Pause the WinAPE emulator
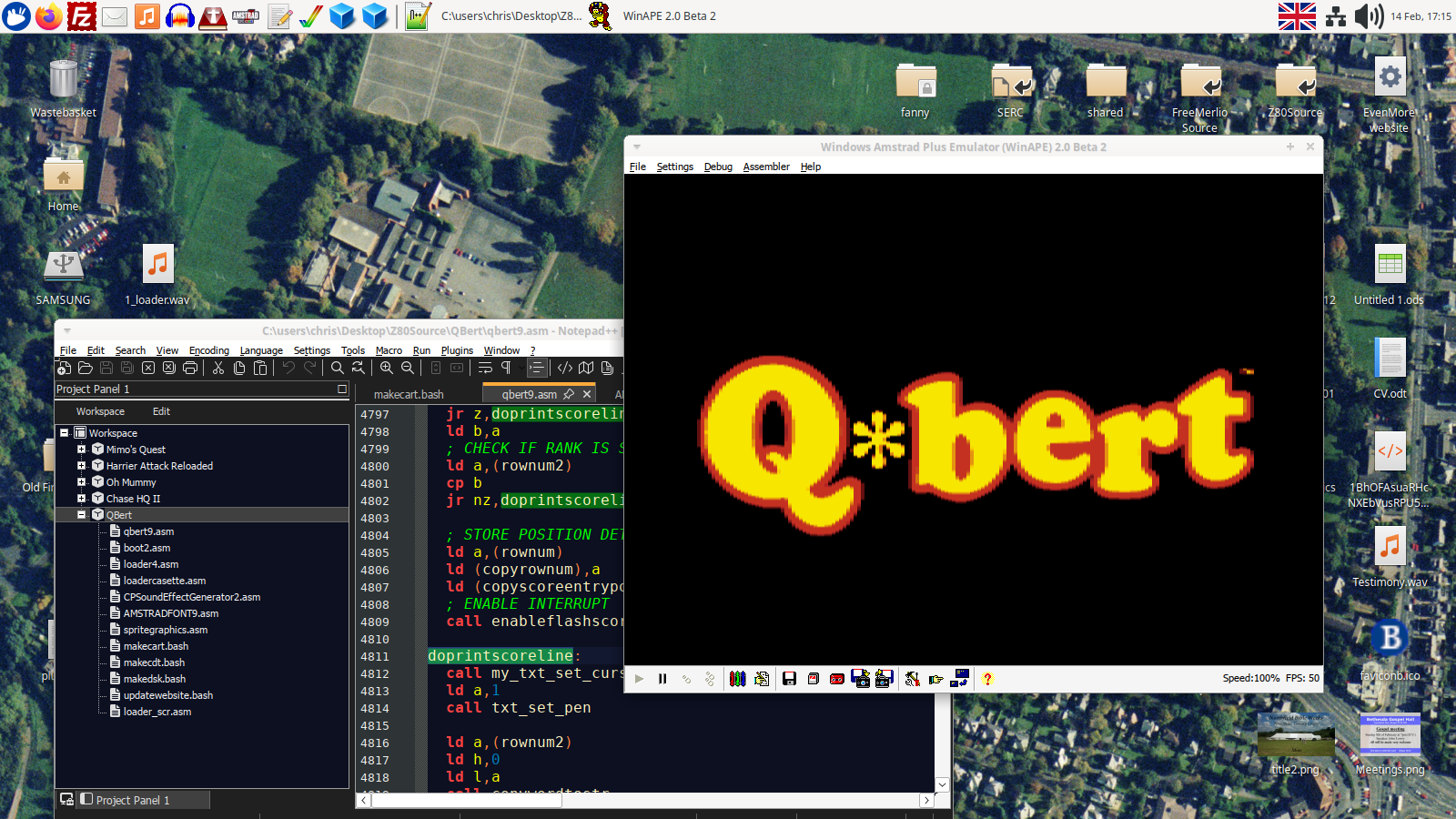The height and width of the screenshot is (819, 1456). pyautogui.click(x=662, y=679)
